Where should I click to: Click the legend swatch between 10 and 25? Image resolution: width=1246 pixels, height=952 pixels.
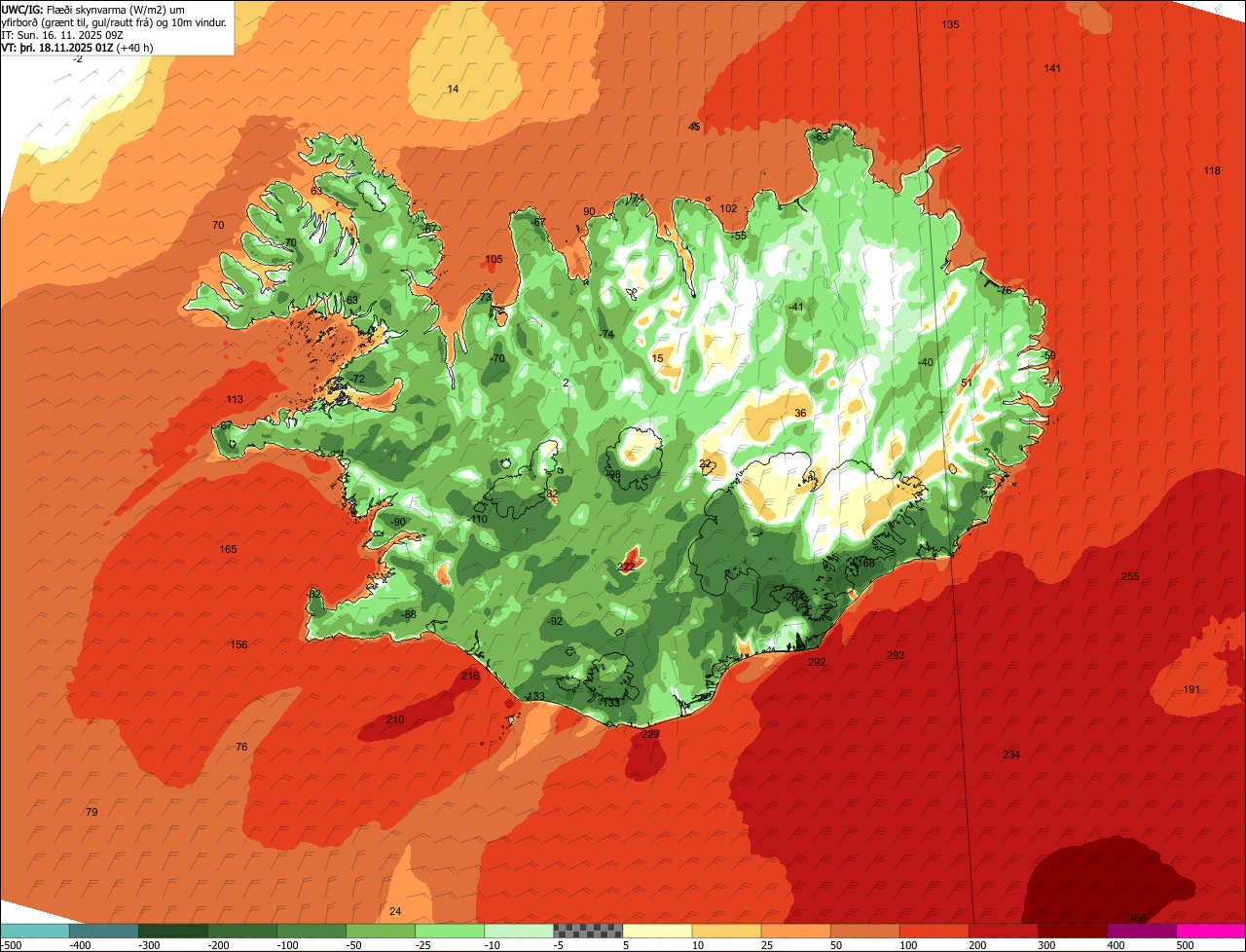coord(726,930)
